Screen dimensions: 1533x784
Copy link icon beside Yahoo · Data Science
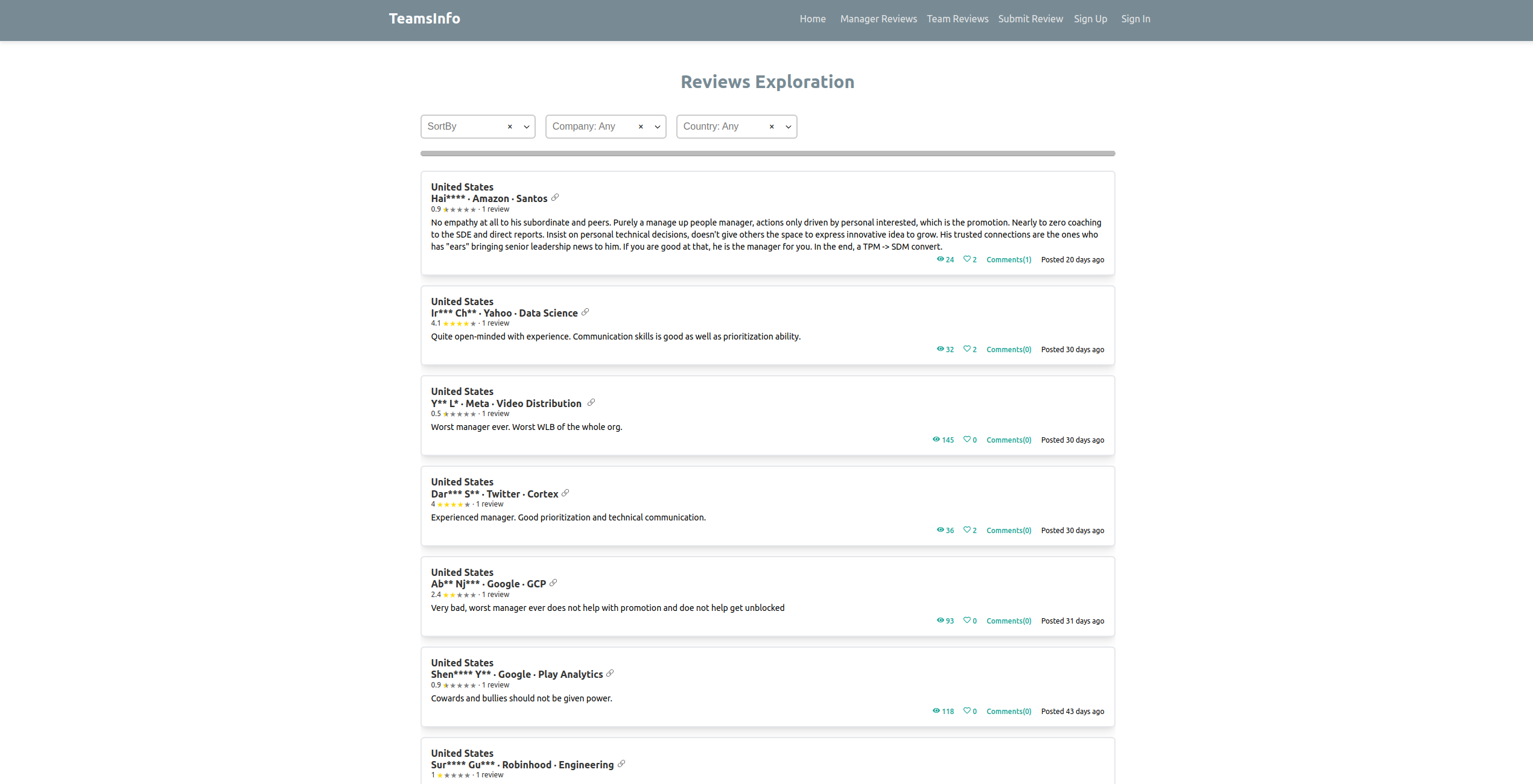click(585, 312)
